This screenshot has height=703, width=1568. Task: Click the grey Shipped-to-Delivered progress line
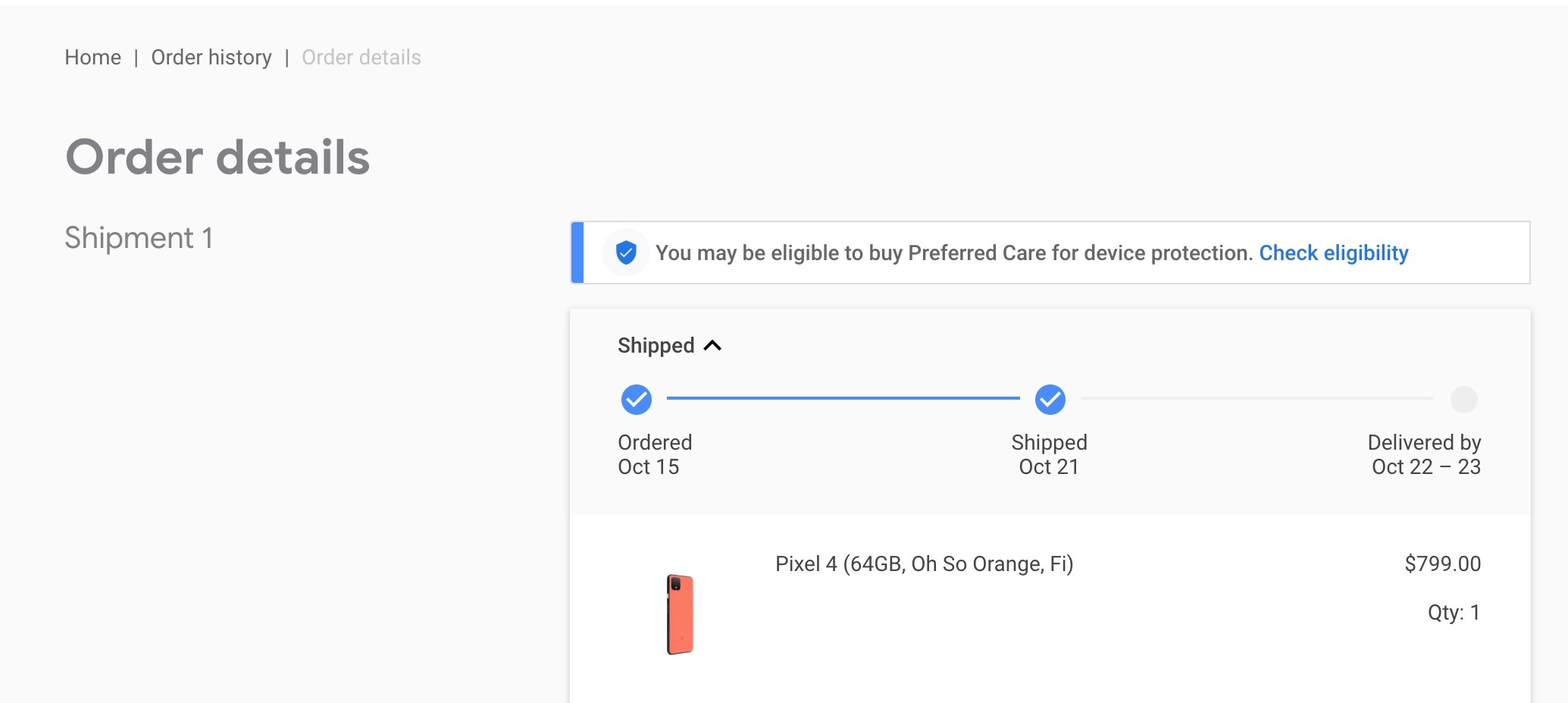click(1257, 398)
